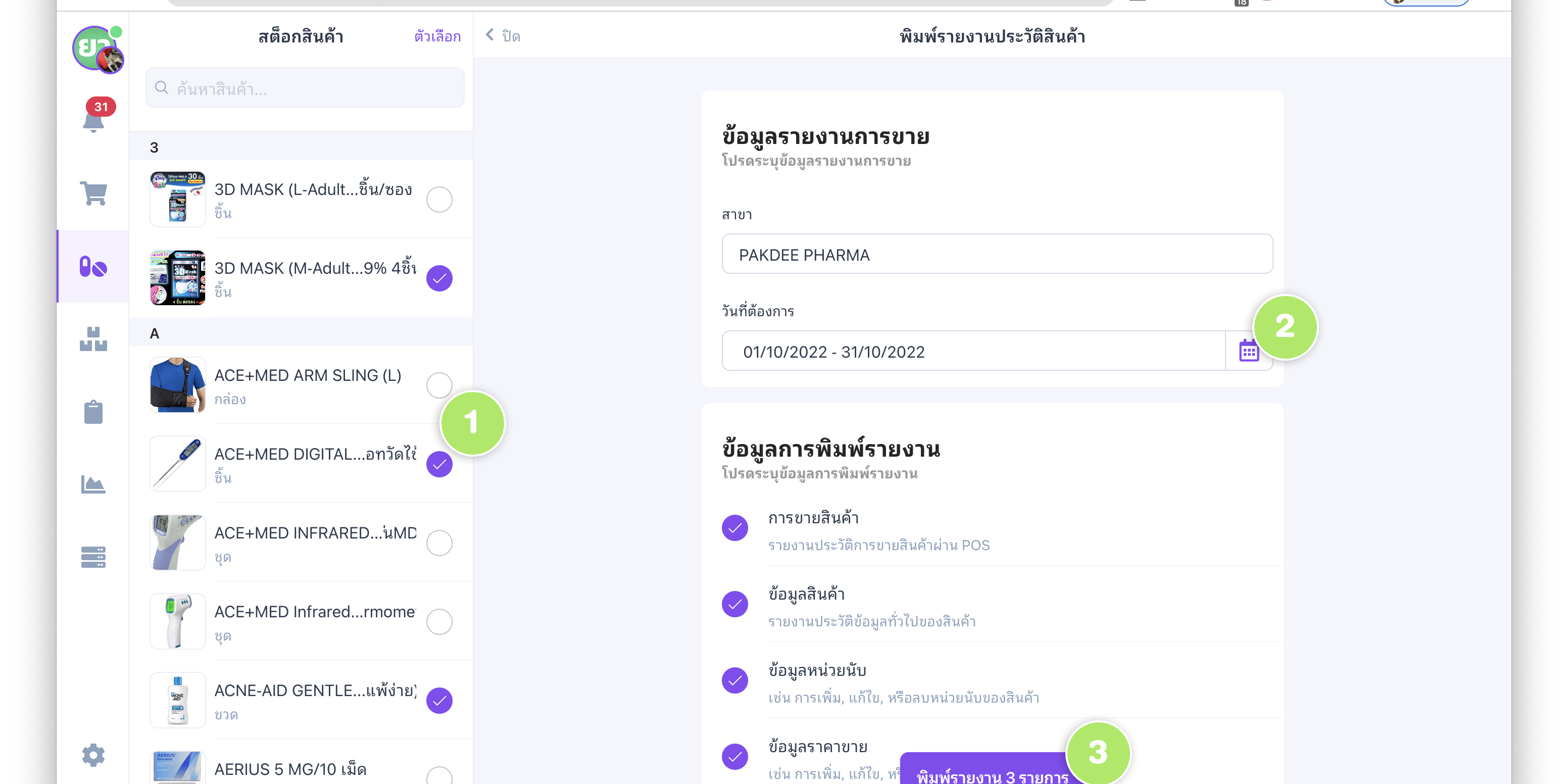Click the ค้นหาสินค้า search field

304,89
